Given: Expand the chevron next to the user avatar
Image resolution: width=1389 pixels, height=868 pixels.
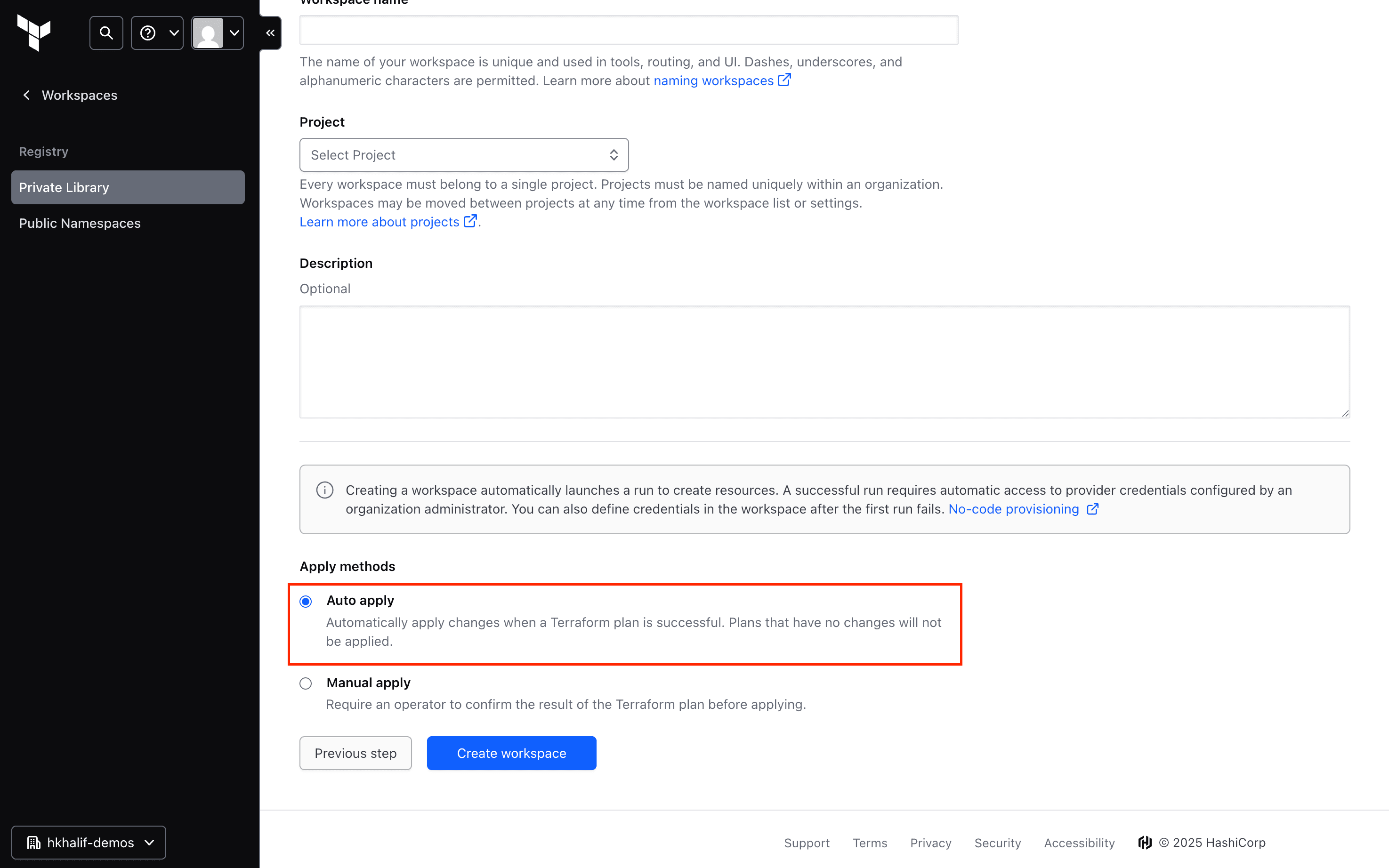Looking at the screenshot, I should [x=234, y=33].
